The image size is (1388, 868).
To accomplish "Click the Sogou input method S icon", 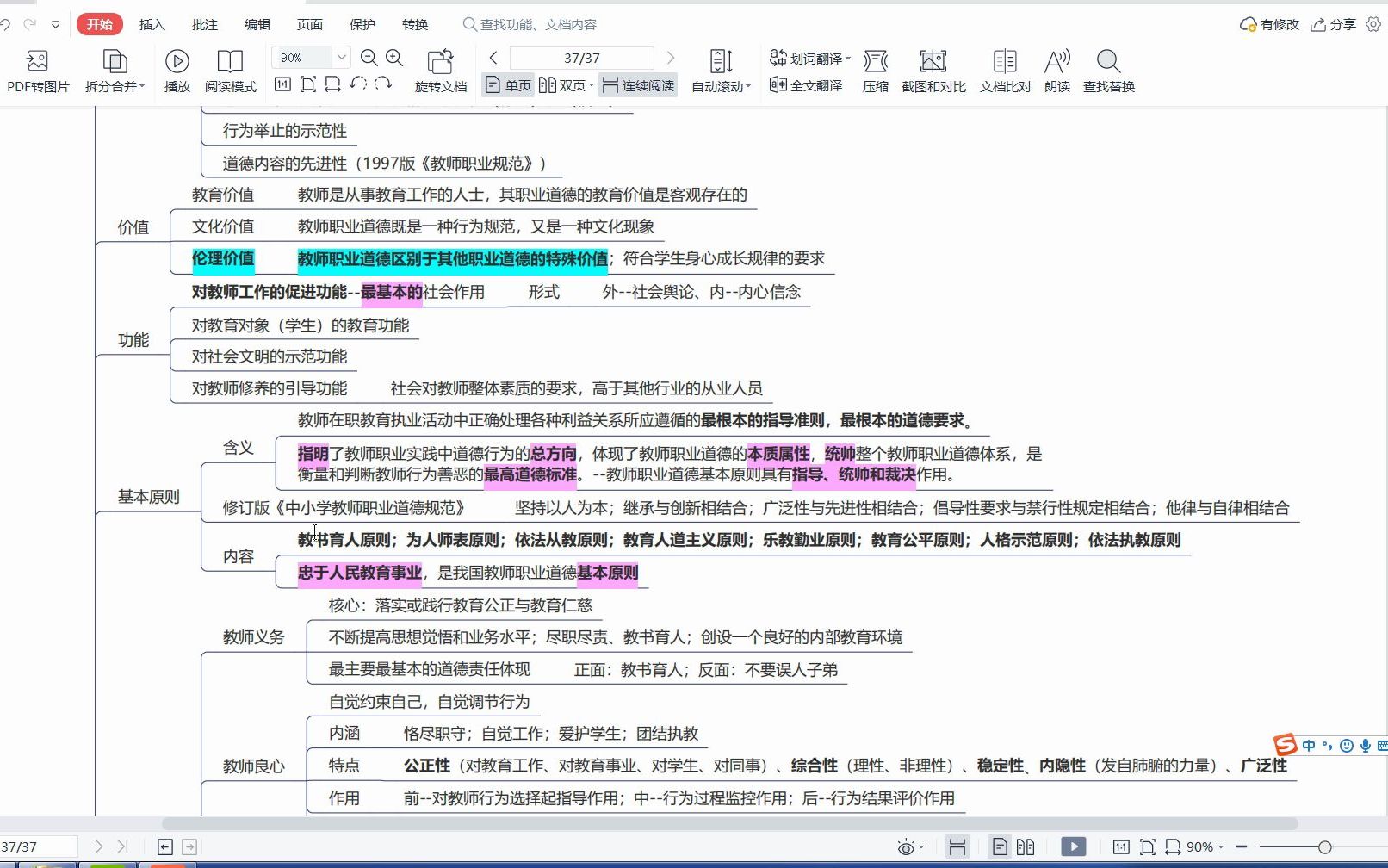I will click(1285, 744).
